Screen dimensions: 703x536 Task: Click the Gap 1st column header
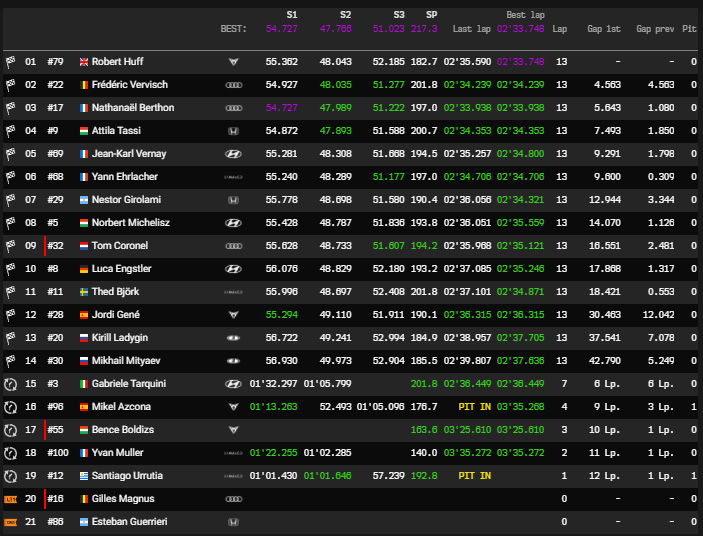604,29
